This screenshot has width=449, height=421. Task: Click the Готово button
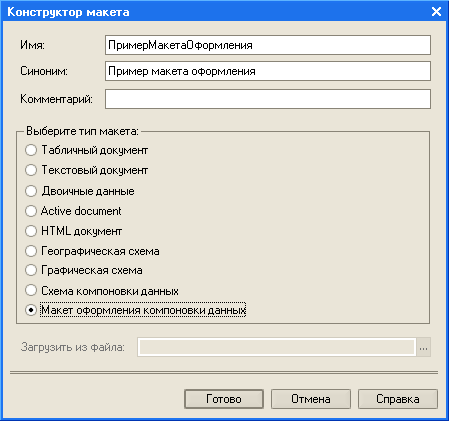click(224, 399)
